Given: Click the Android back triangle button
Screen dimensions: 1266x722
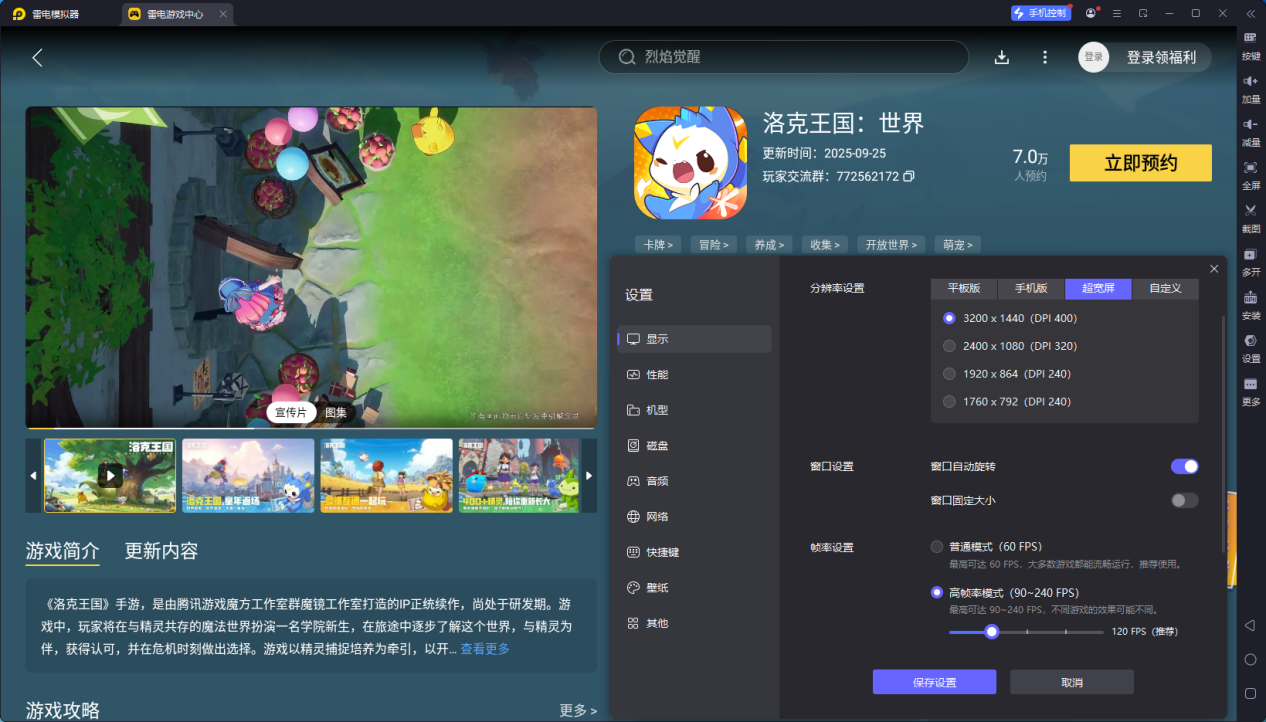Looking at the screenshot, I should pyautogui.click(x=1250, y=625).
